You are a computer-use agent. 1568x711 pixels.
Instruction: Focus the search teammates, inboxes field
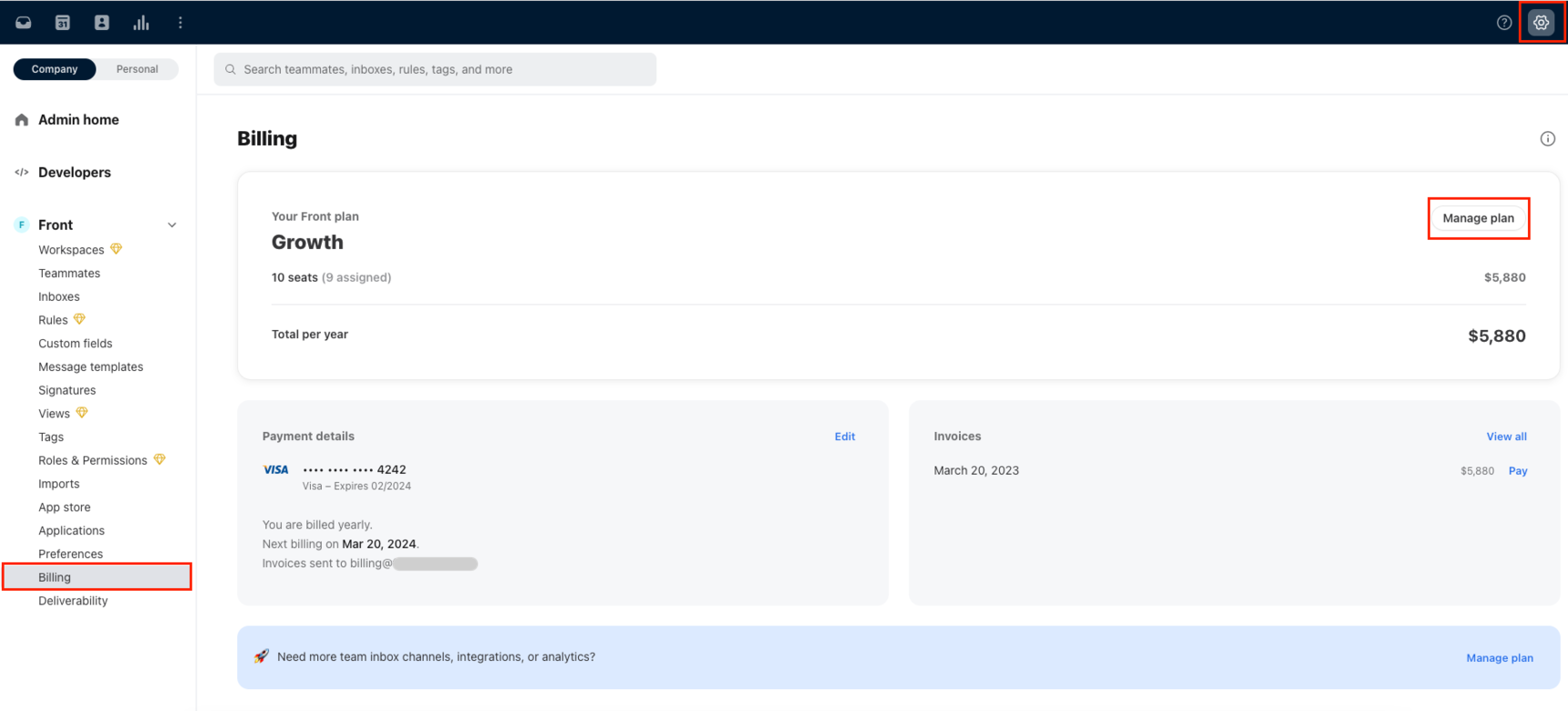pos(435,69)
